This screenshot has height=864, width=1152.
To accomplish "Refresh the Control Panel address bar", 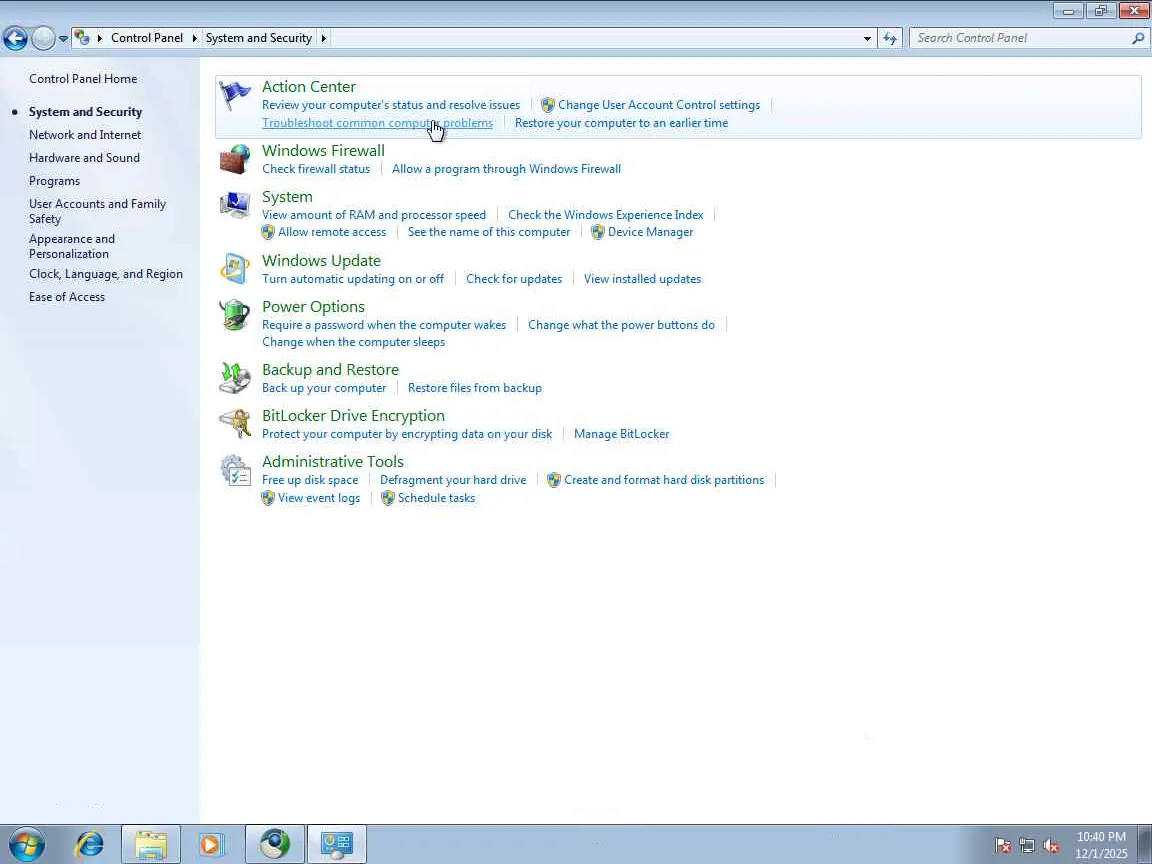I will click(890, 38).
